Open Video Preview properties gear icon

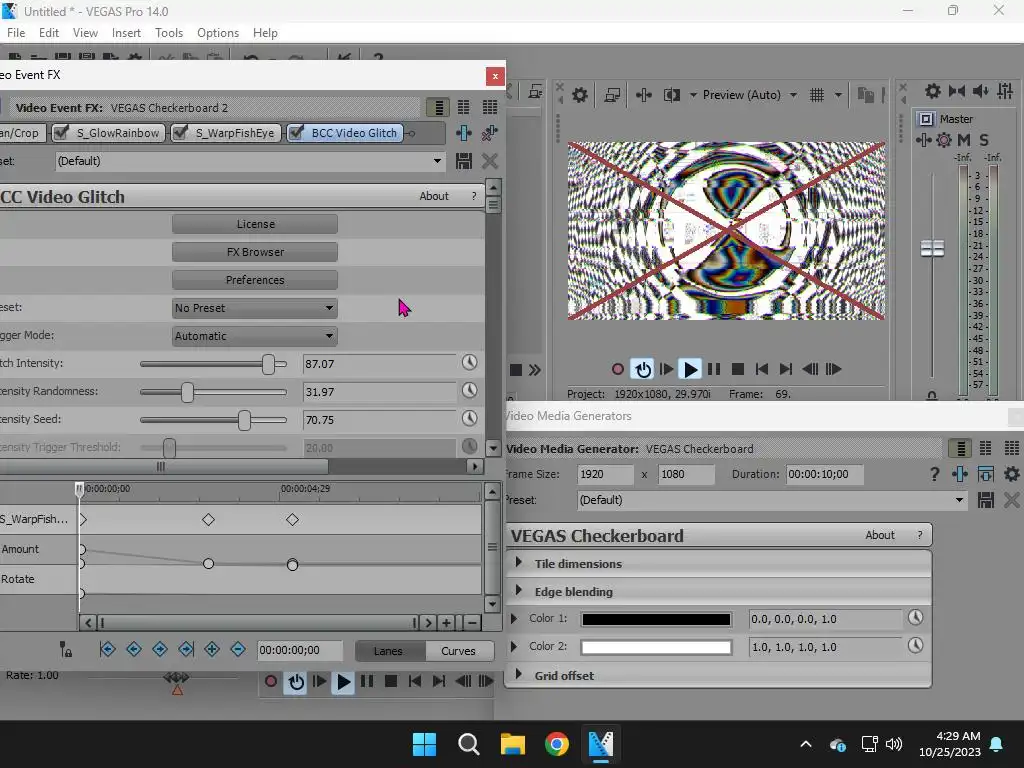coord(579,95)
